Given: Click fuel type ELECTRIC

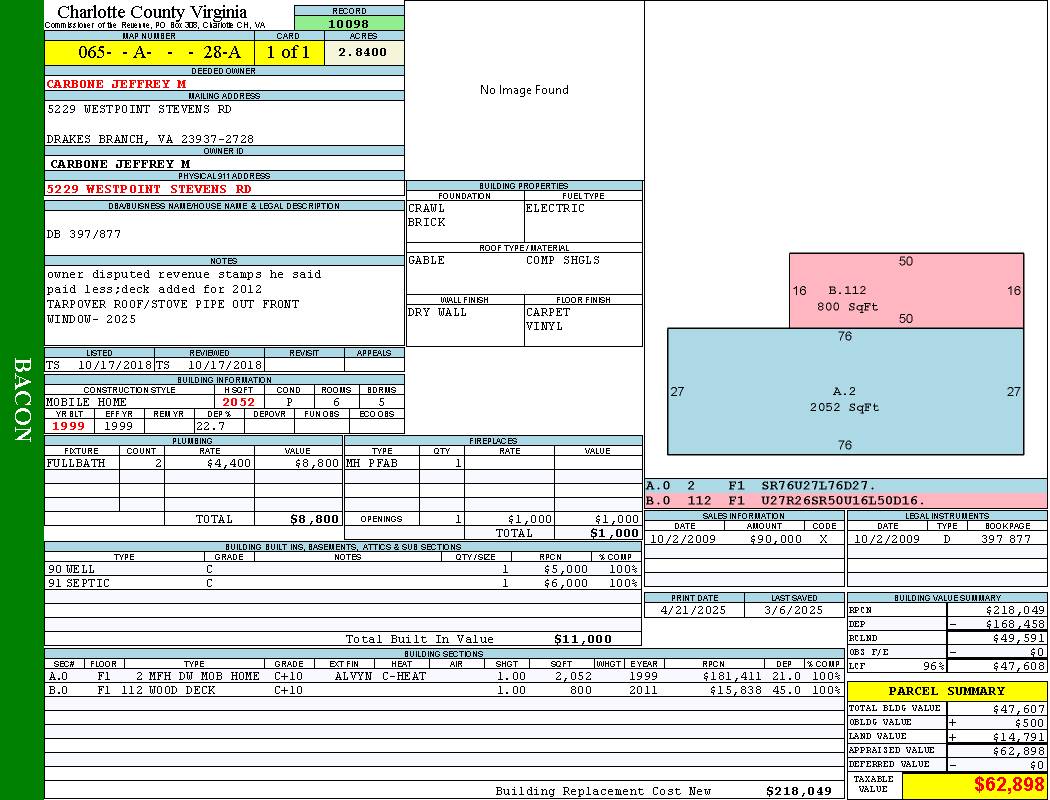Looking at the screenshot, I should 555,208.
